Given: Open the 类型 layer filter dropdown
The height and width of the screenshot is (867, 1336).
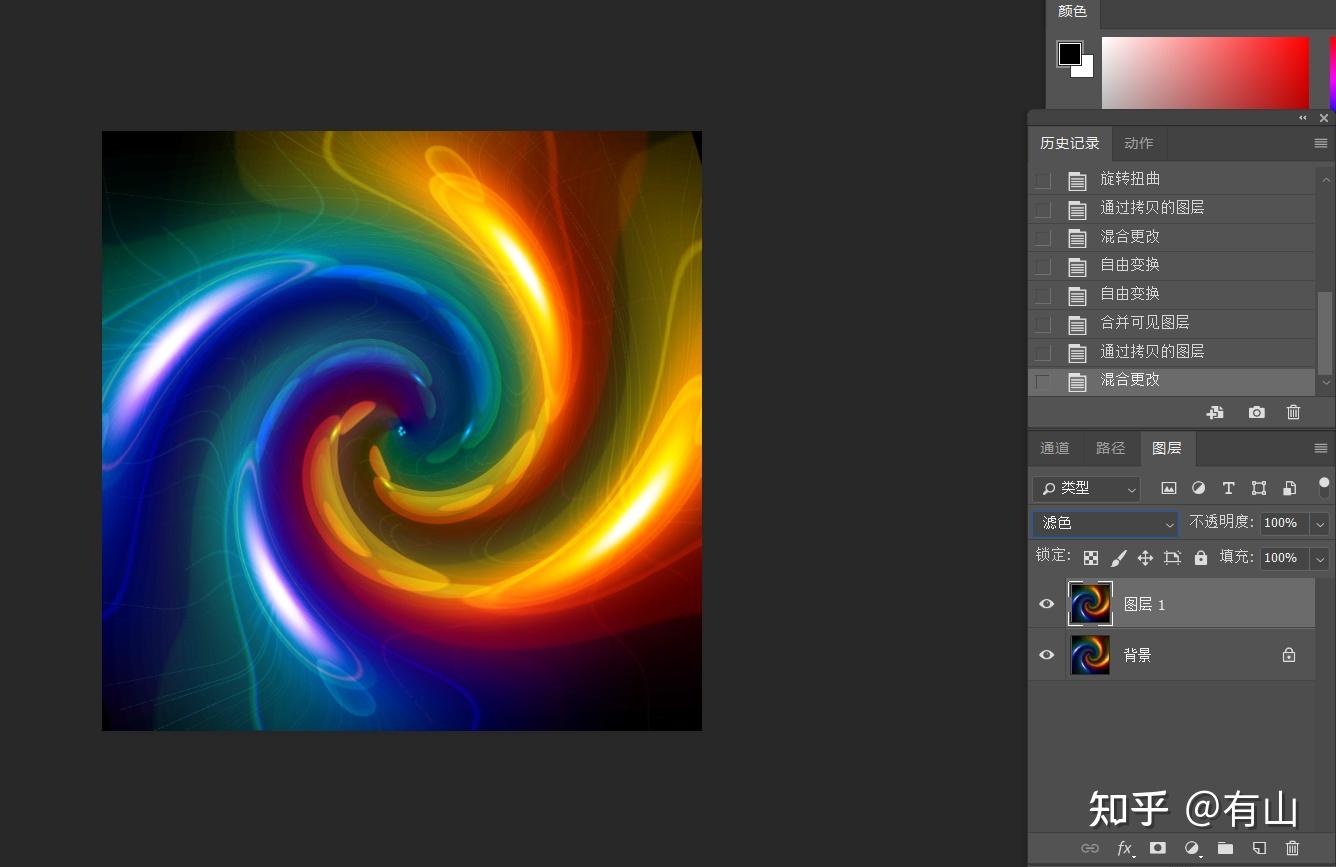Looking at the screenshot, I should click(x=1086, y=489).
